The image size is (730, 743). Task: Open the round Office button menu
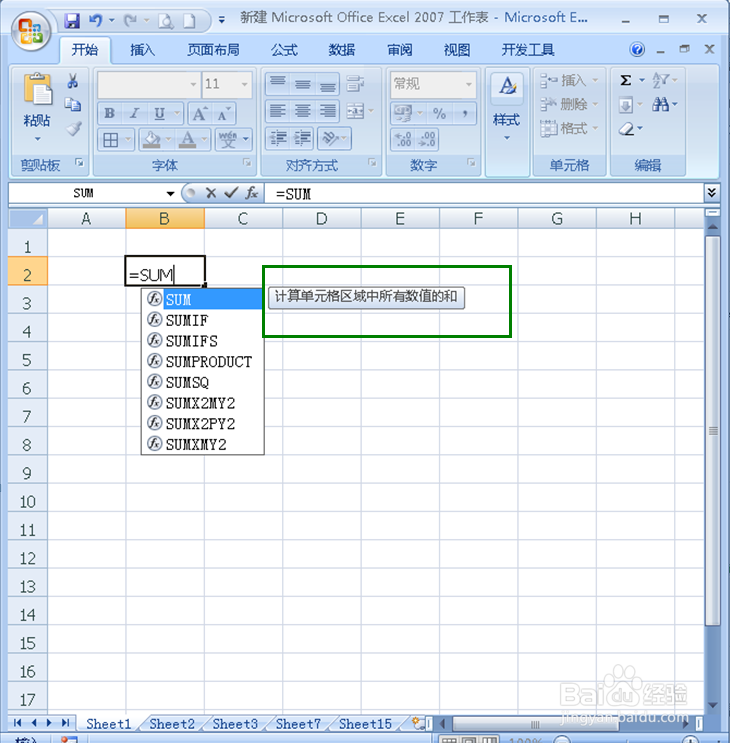tap(31, 31)
